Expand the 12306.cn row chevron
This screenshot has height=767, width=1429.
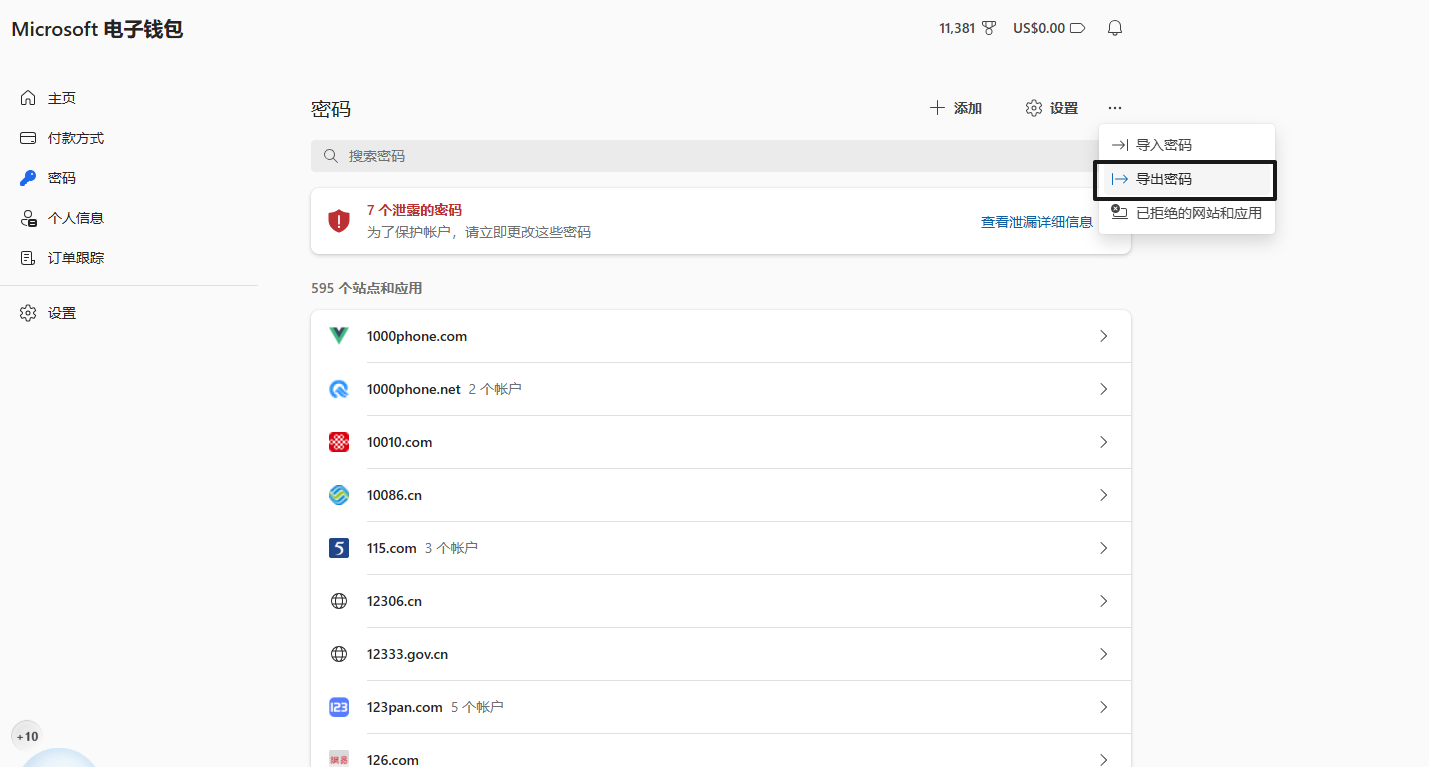[x=1104, y=601]
